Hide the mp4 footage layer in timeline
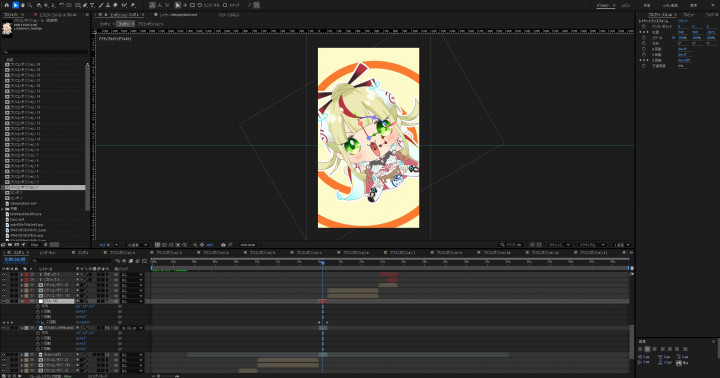Screen dimensions: 720x378 [4, 355]
